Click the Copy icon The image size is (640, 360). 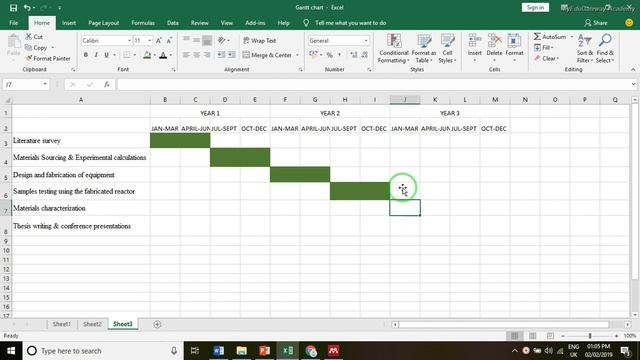(29, 48)
